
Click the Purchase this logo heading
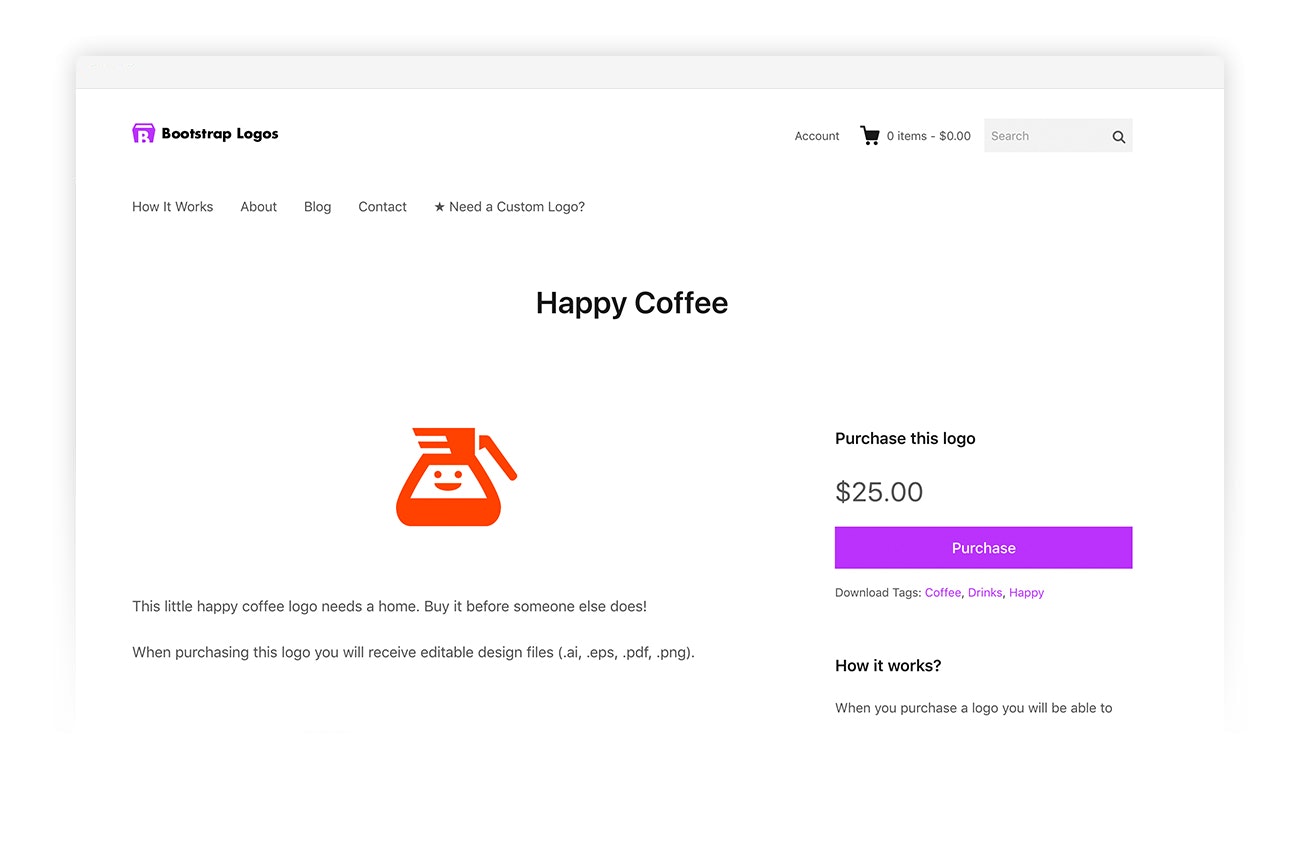(905, 438)
